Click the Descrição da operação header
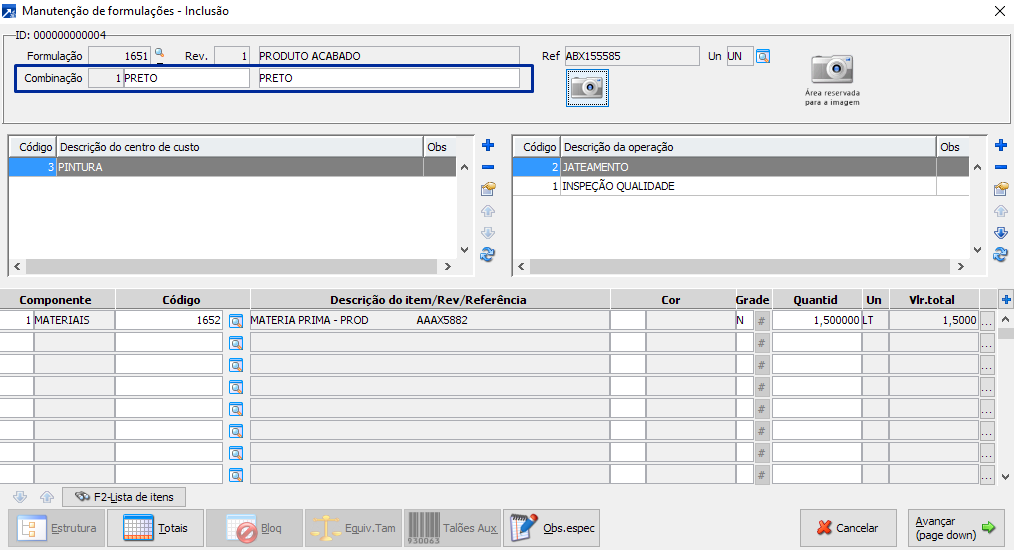Screen dimensions: 1014x550 coord(748,147)
